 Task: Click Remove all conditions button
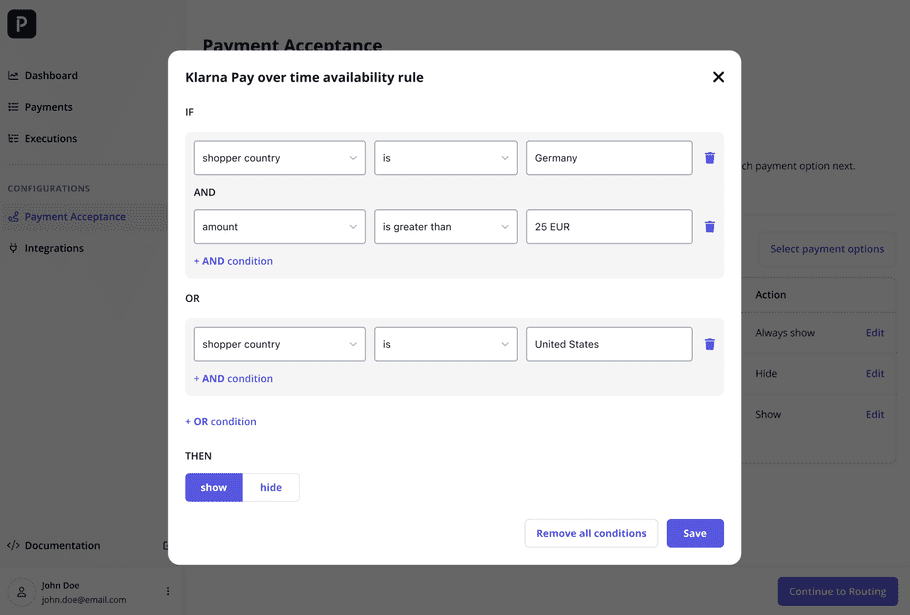point(591,533)
